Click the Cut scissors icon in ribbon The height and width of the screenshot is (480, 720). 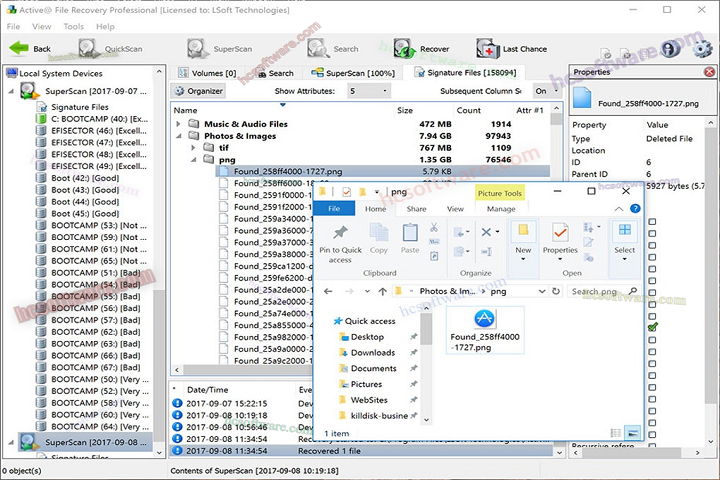coord(434,227)
